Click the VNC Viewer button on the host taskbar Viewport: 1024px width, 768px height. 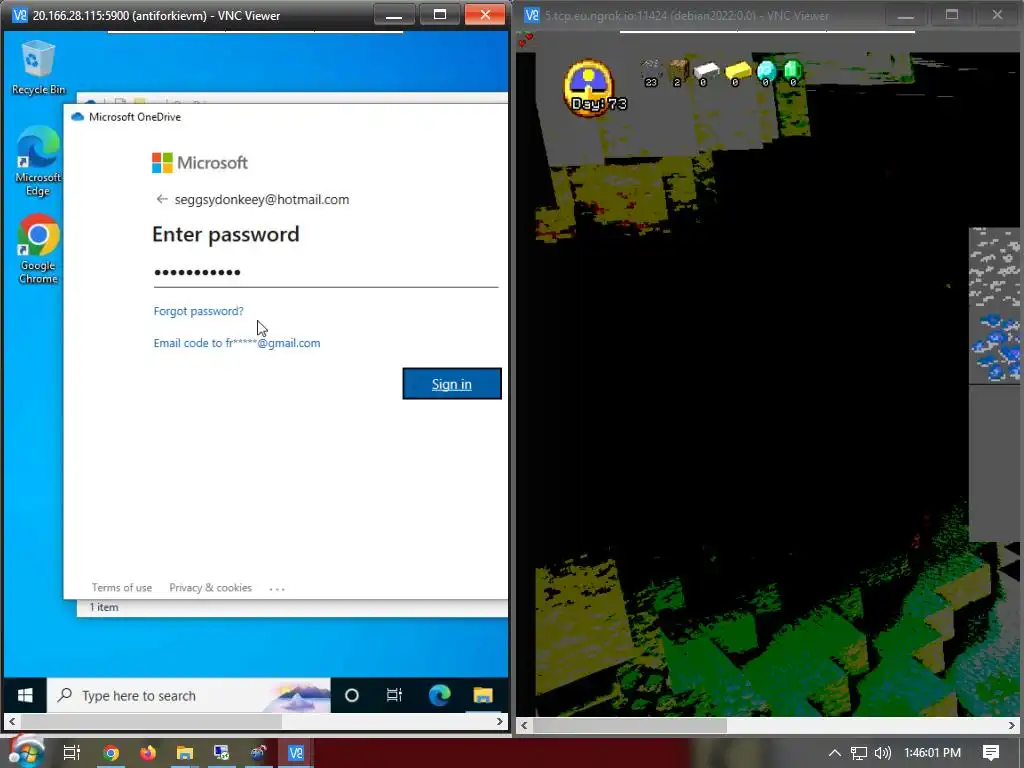(296, 753)
